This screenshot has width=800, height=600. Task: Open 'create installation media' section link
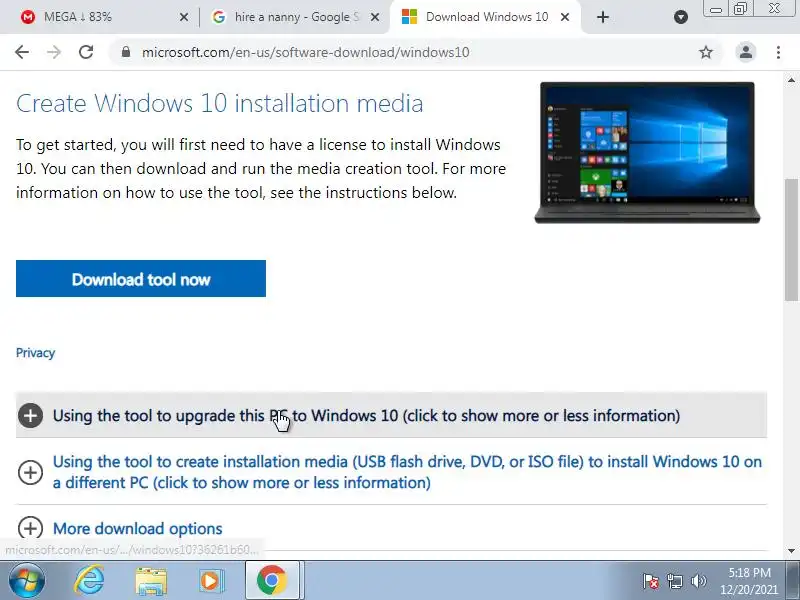click(x=407, y=472)
